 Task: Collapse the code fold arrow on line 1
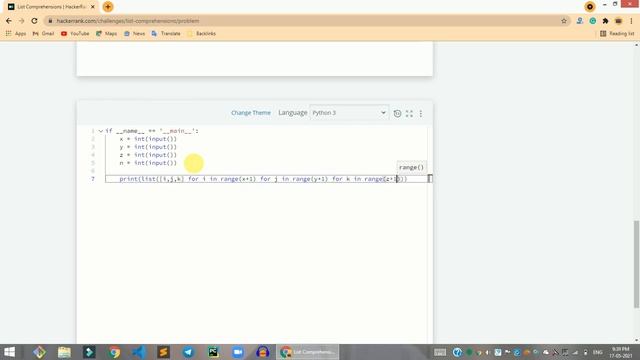100,131
